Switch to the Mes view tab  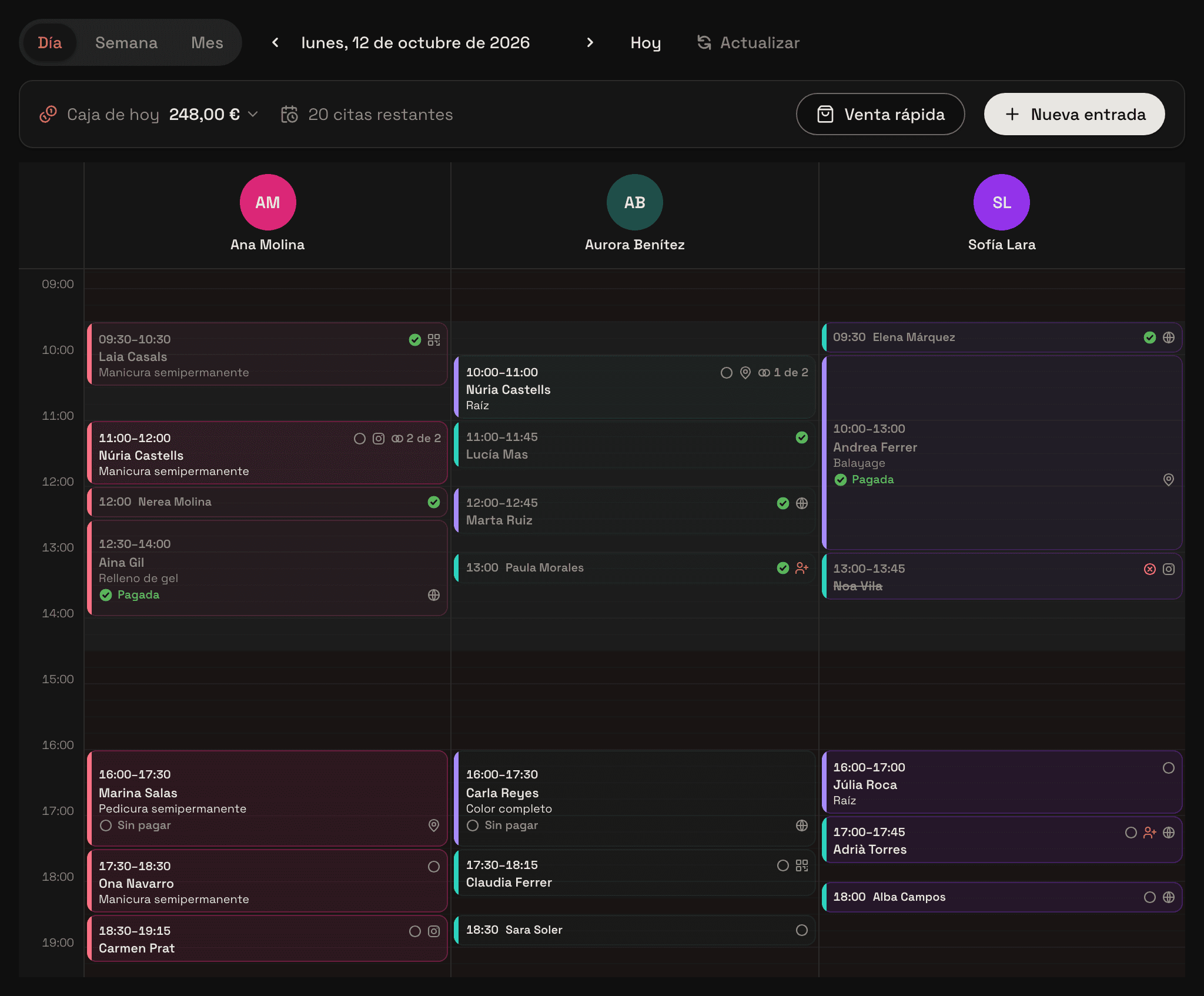207,42
